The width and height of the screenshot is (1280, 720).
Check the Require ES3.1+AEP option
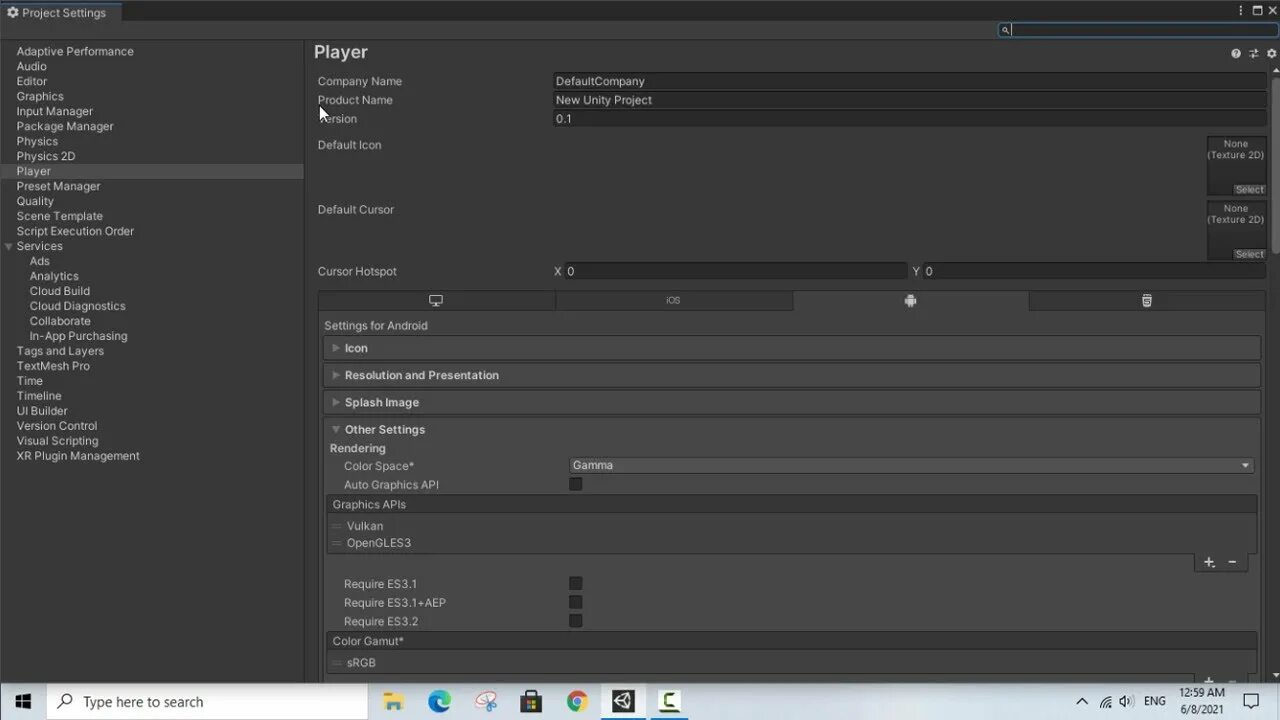tap(576, 602)
